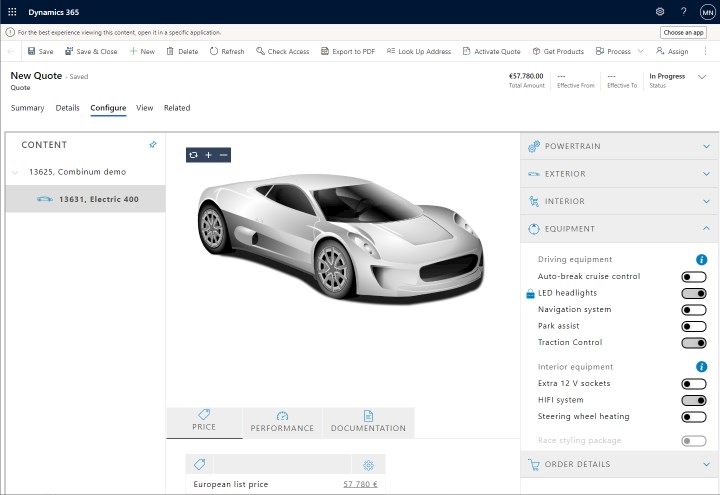720x495 pixels.
Task: Zoom in with the plus icon above car
Action: click(x=208, y=155)
